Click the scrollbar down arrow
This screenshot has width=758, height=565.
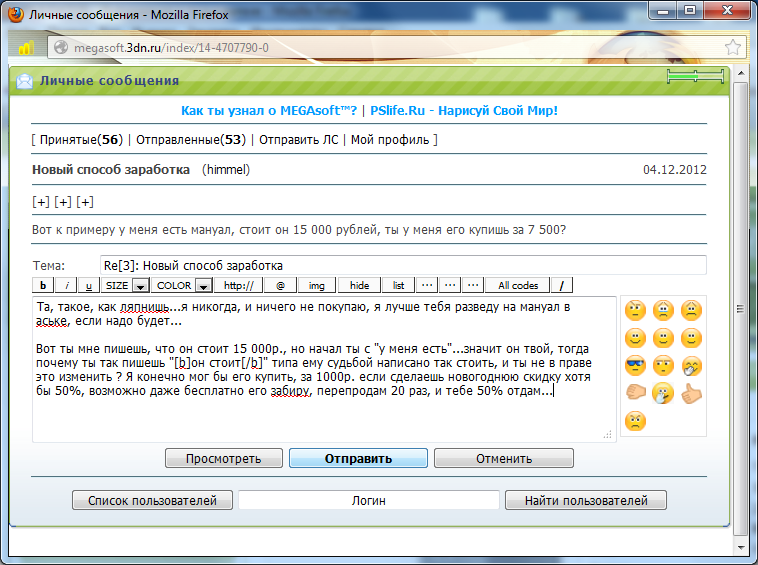(x=741, y=548)
